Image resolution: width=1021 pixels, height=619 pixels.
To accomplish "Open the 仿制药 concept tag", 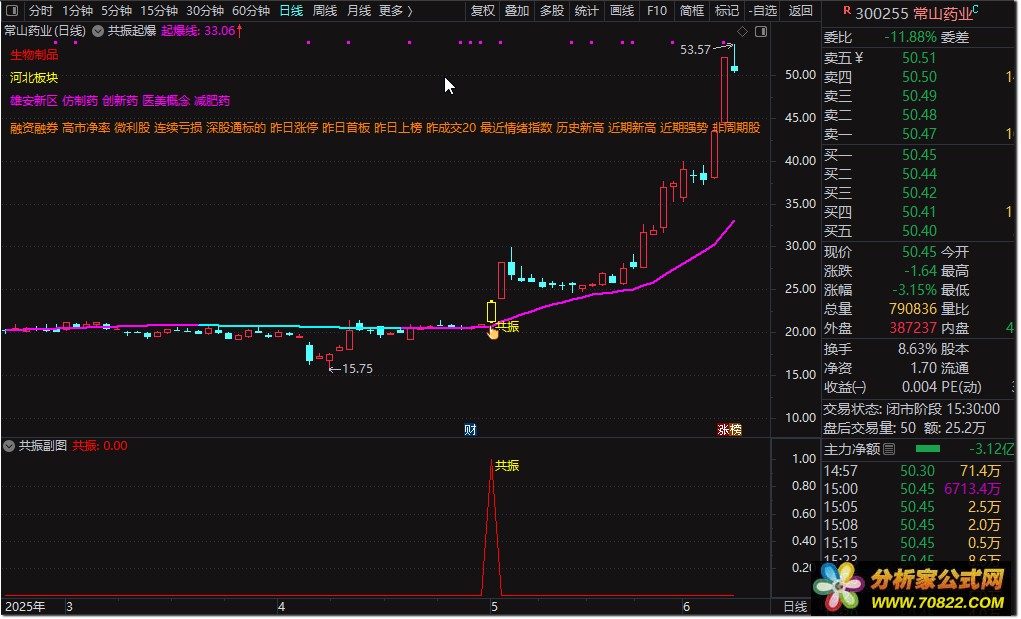I will [x=80, y=101].
